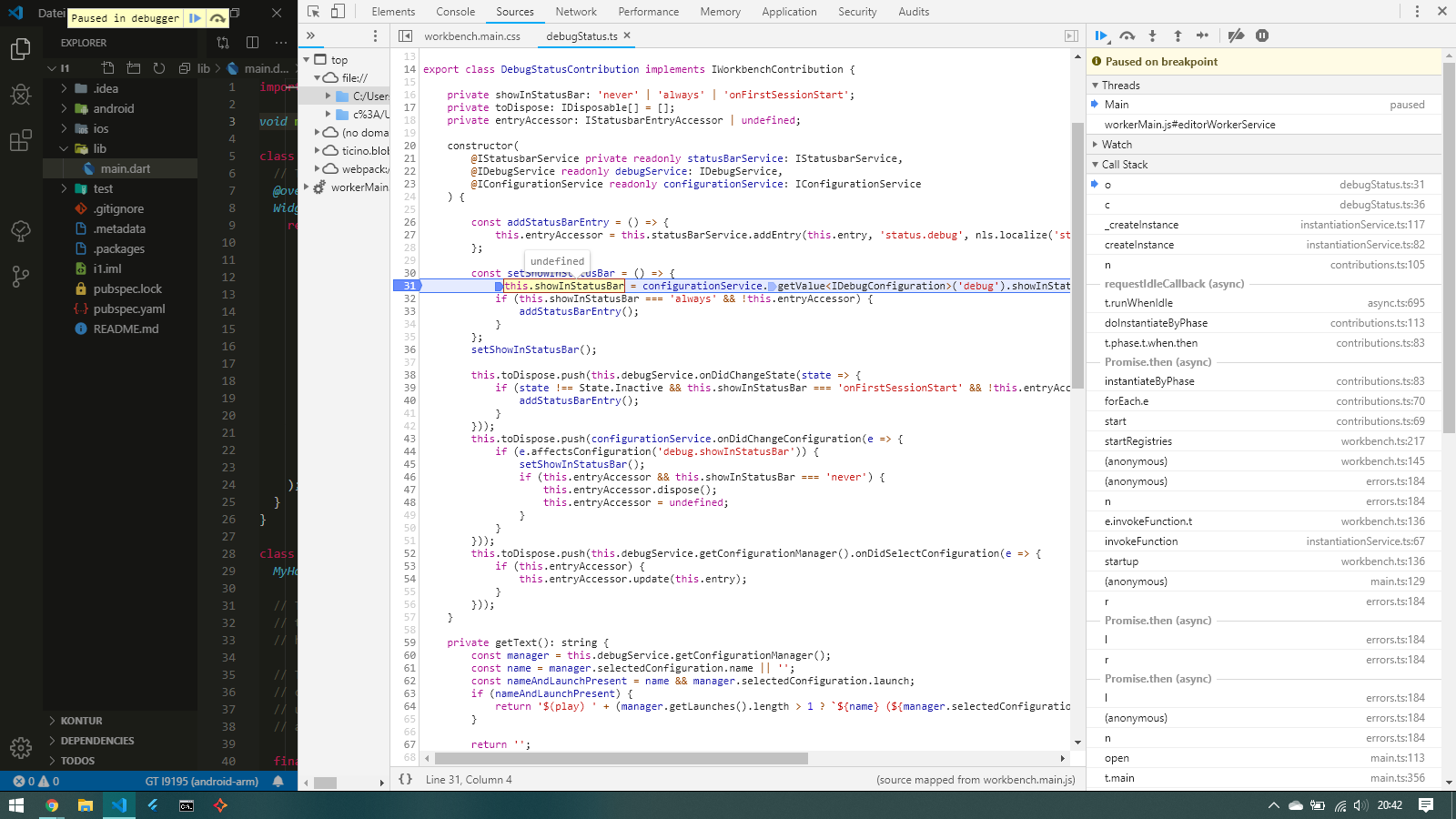Step over the next function call

(1127, 36)
